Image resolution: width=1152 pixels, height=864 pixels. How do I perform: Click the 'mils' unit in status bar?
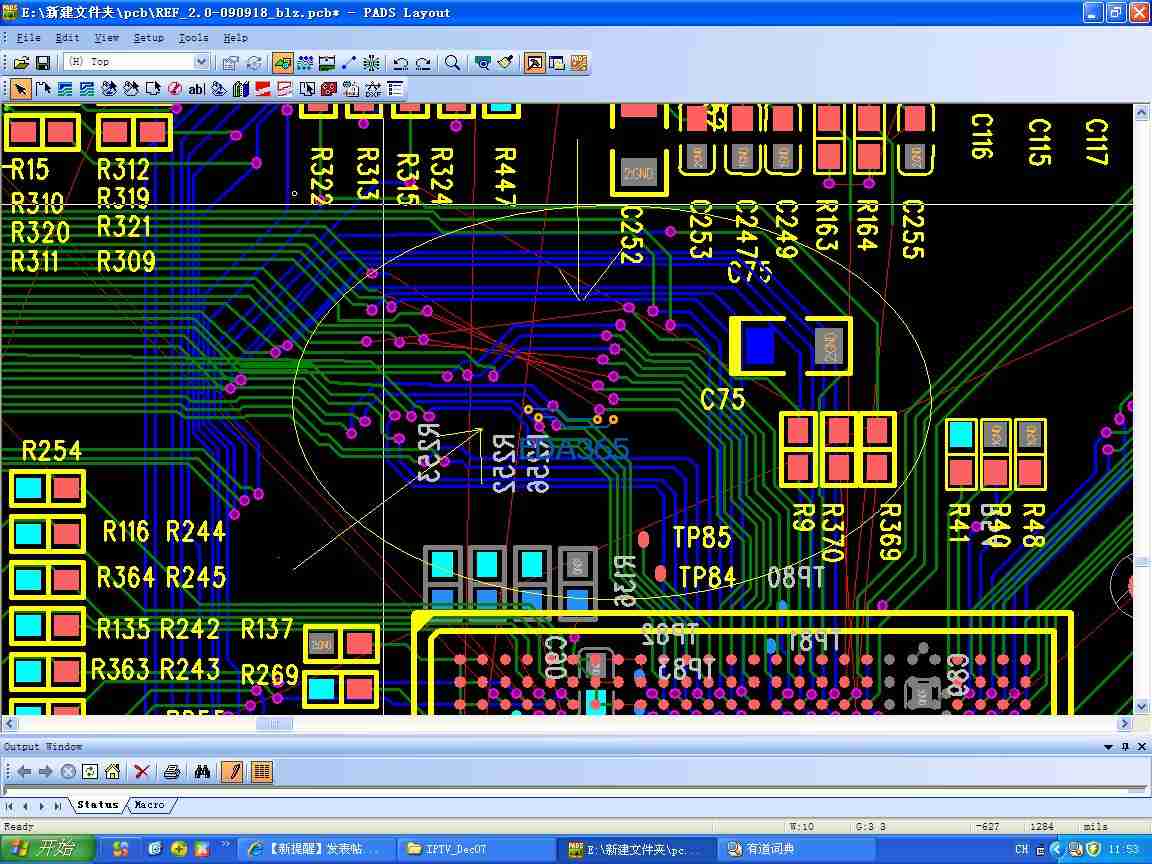click(1095, 827)
